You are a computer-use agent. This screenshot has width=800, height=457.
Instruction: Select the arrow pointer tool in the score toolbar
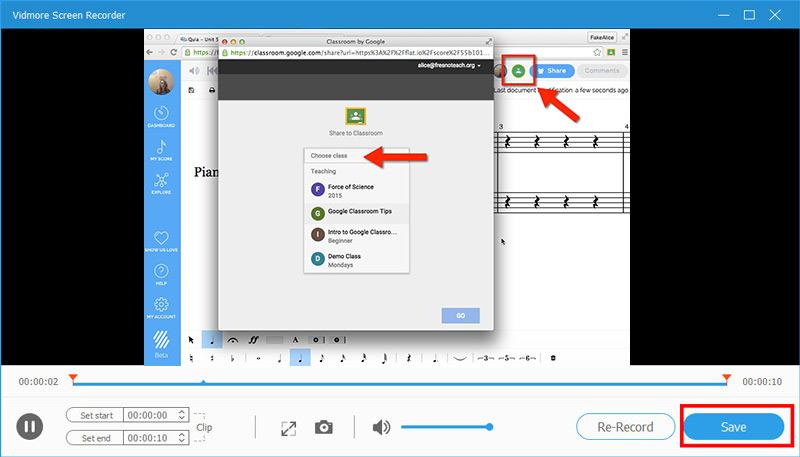[191, 340]
